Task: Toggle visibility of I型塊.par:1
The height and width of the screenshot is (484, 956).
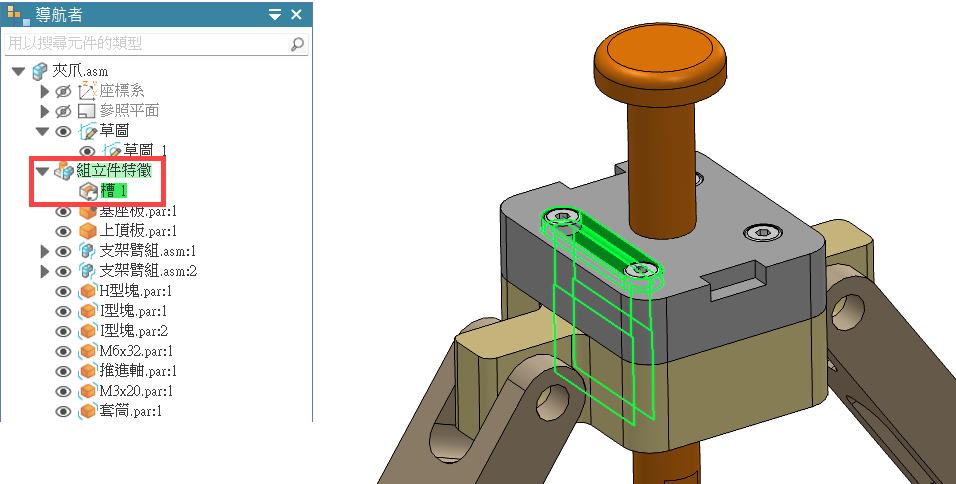Action: tap(63, 311)
